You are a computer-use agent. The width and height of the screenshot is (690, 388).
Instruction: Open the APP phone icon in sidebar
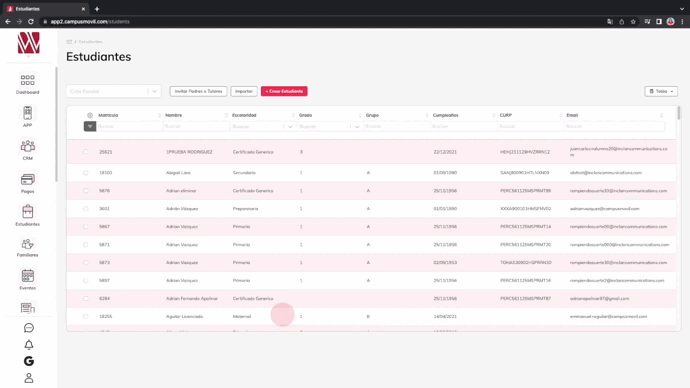pos(27,116)
